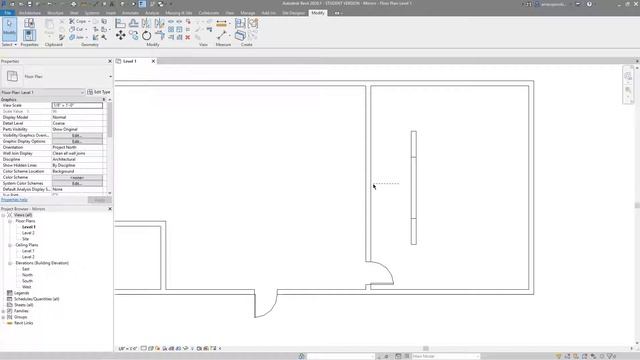
Task: Close the Project Browser panel
Action: tap(110, 209)
